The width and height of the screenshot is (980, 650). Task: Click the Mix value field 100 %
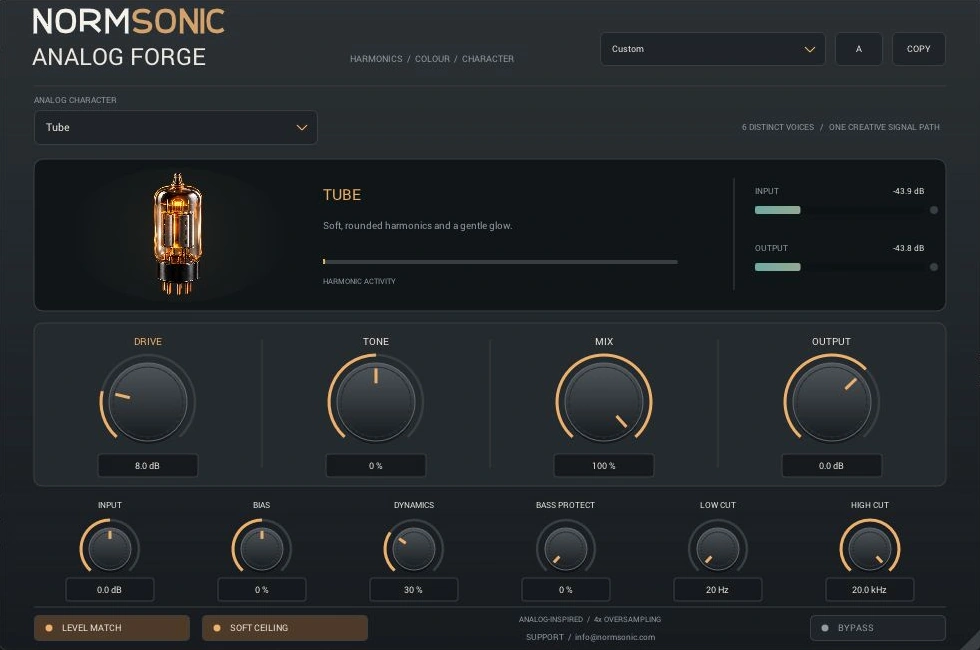(604, 466)
